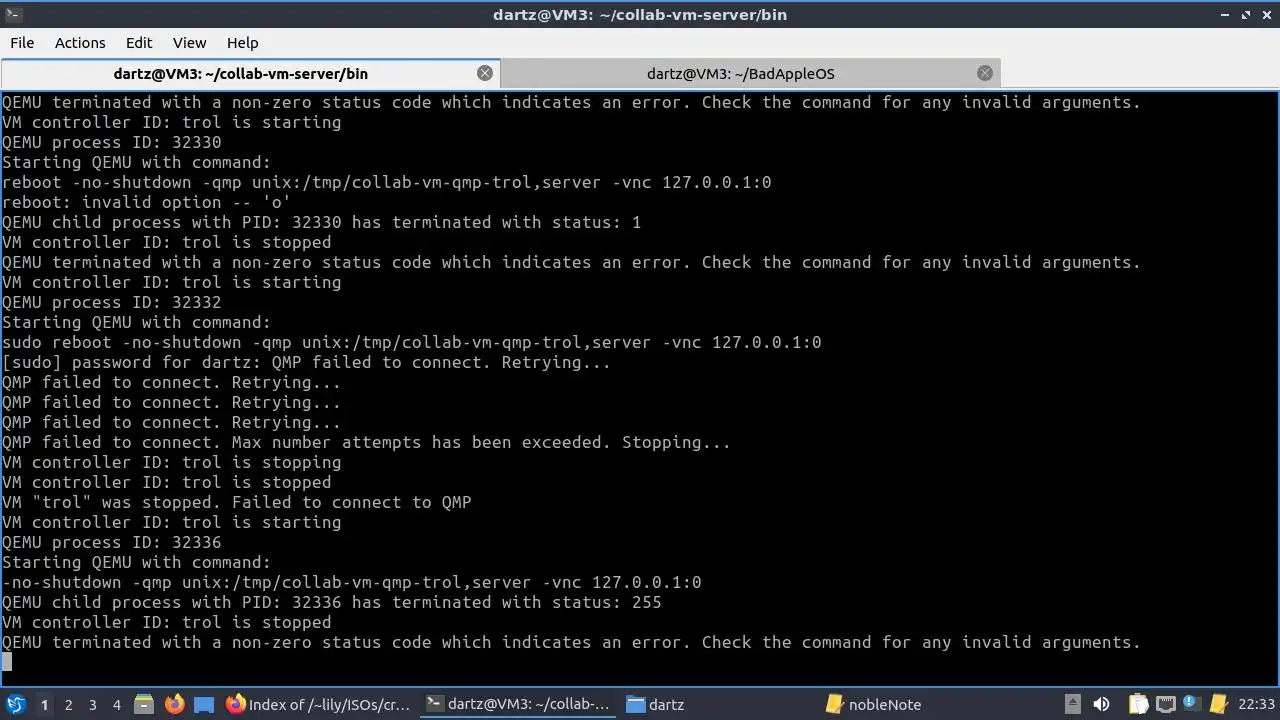Close the ~/BadAppleOS tab
The image size is (1280, 720).
pos(985,73)
